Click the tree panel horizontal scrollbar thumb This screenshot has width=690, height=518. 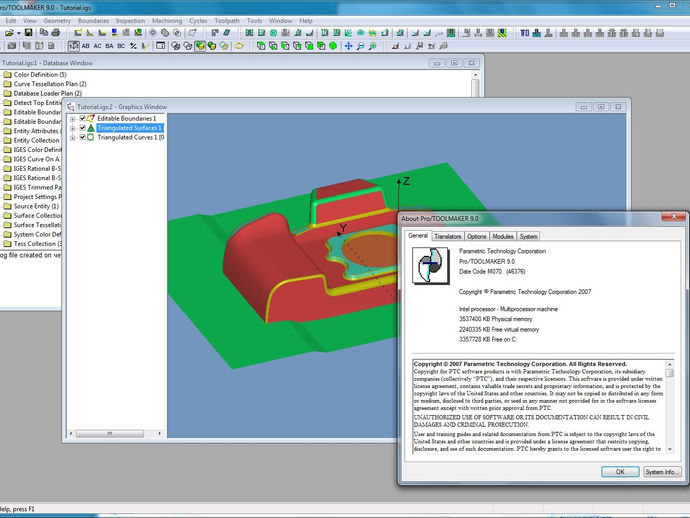pyautogui.click(x=110, y=434)
